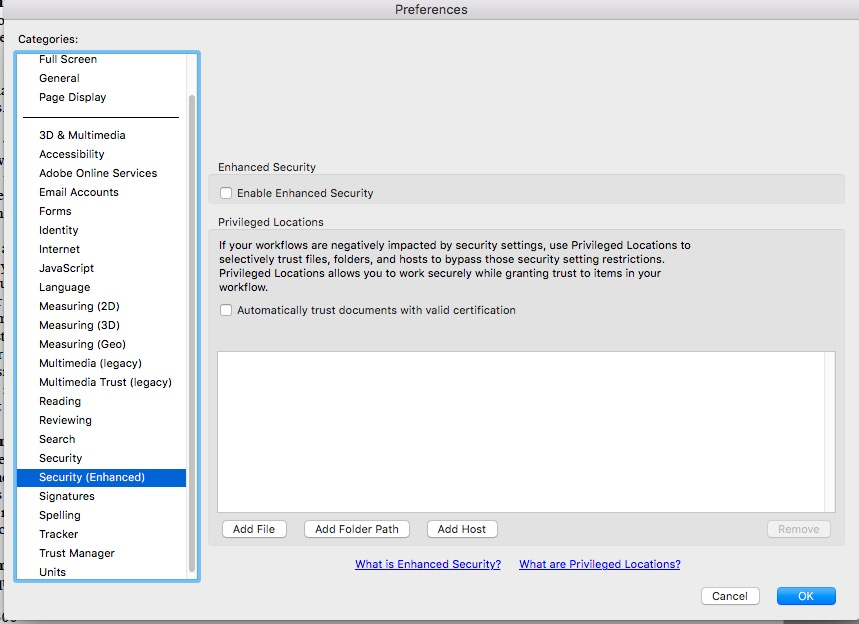The width and height of the screenshot is (859, 624).
Task: Click the Add File button
Action: pyautogui.click(x=254, y=529)
